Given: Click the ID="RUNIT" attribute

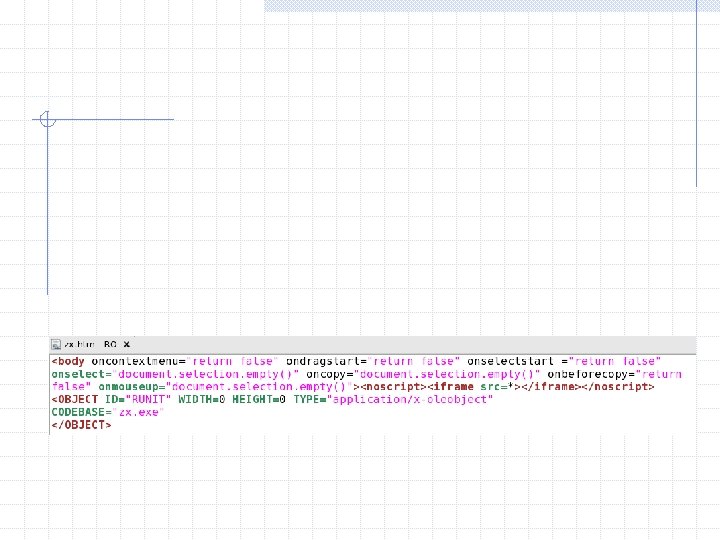Looking at the screenshot, I should pyautogui.click(x=138, y=399).
